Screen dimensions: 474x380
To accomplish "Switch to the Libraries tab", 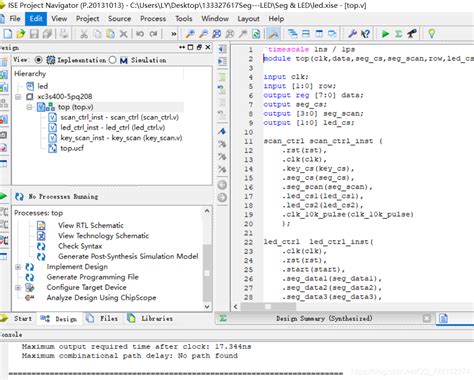I will coord(151,319).
